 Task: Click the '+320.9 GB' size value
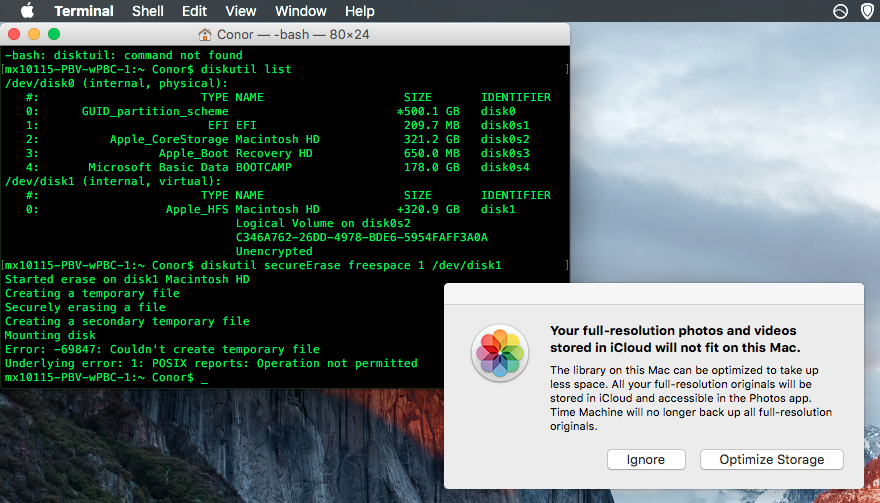click(x=428, y=209)
